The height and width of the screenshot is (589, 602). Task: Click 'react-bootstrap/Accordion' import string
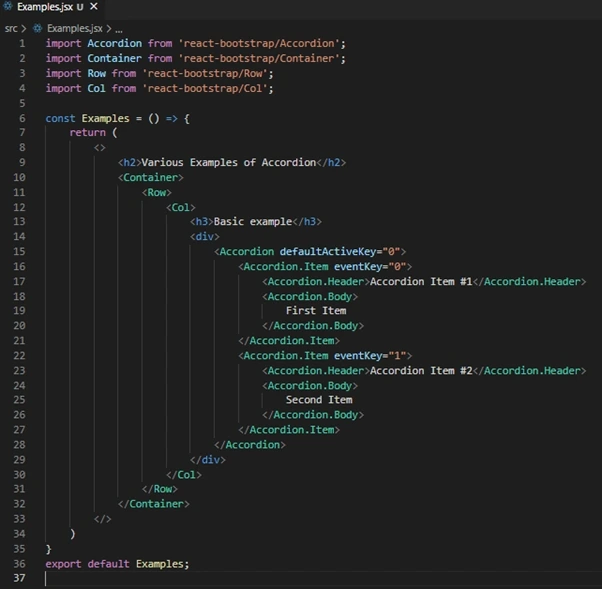click(x=259, y=43)
